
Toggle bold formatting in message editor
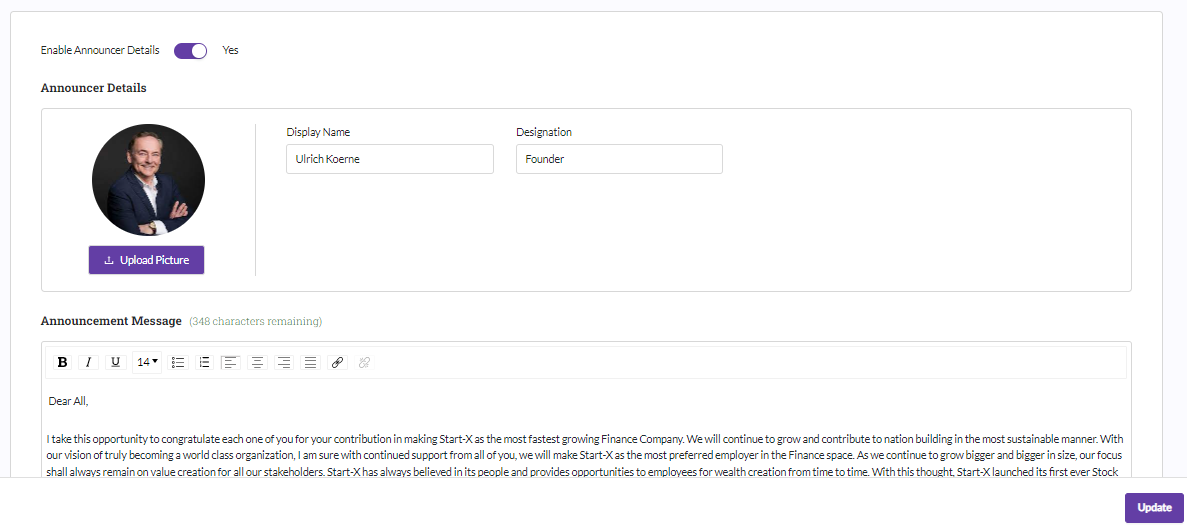click(x=63, y=362)
